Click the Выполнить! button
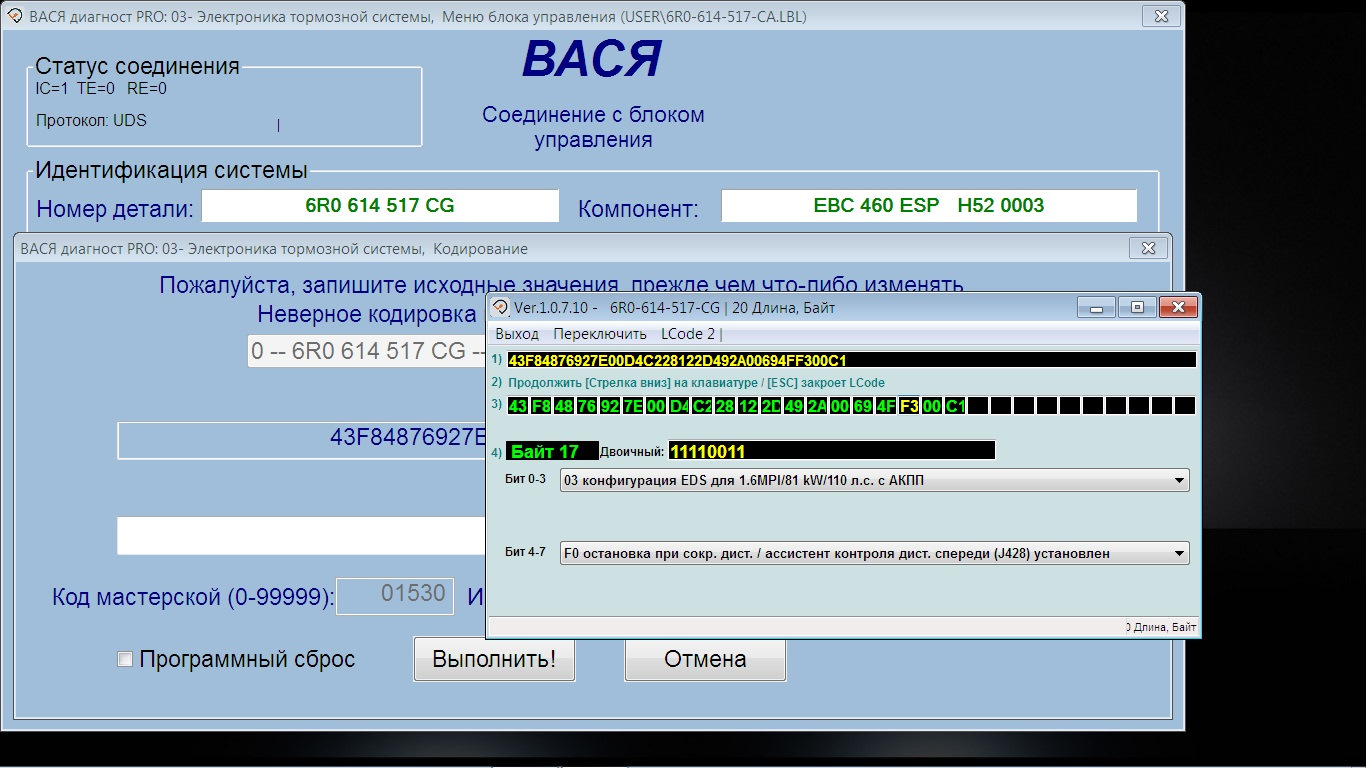Image resolution: width=1366 pixels, height=768 pixels. 494,660
